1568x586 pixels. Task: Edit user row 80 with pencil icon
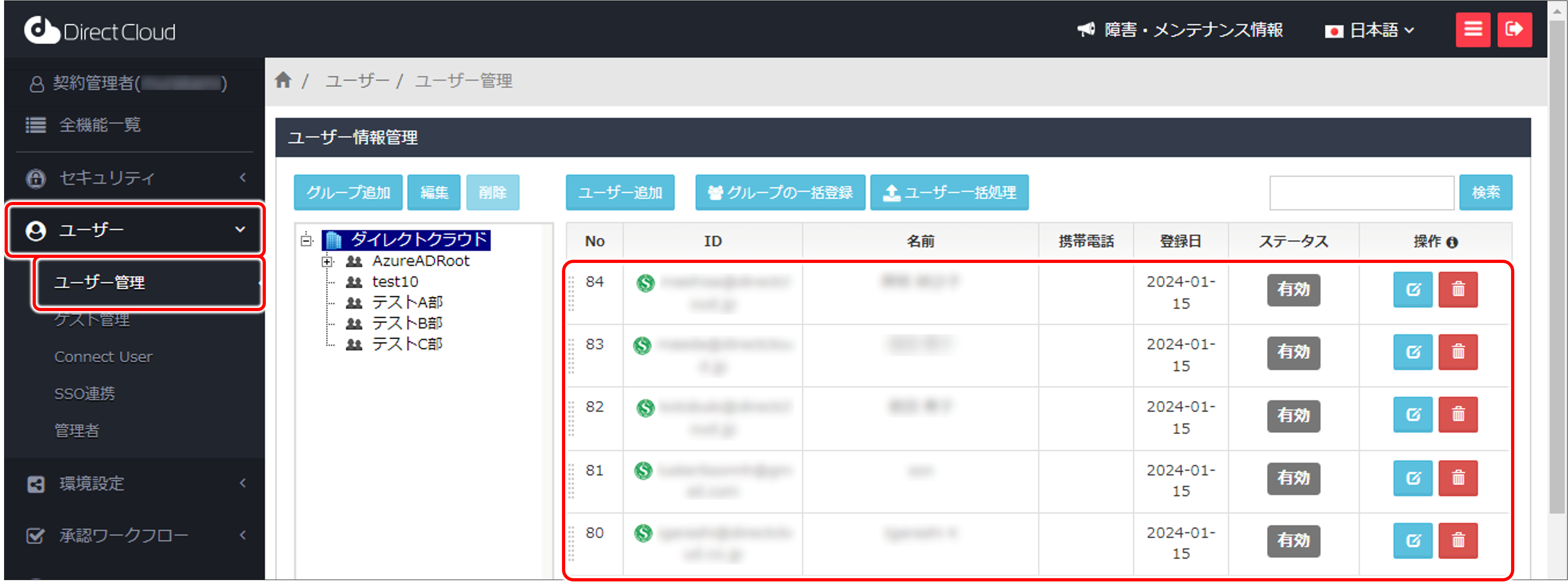(1413, 541)
